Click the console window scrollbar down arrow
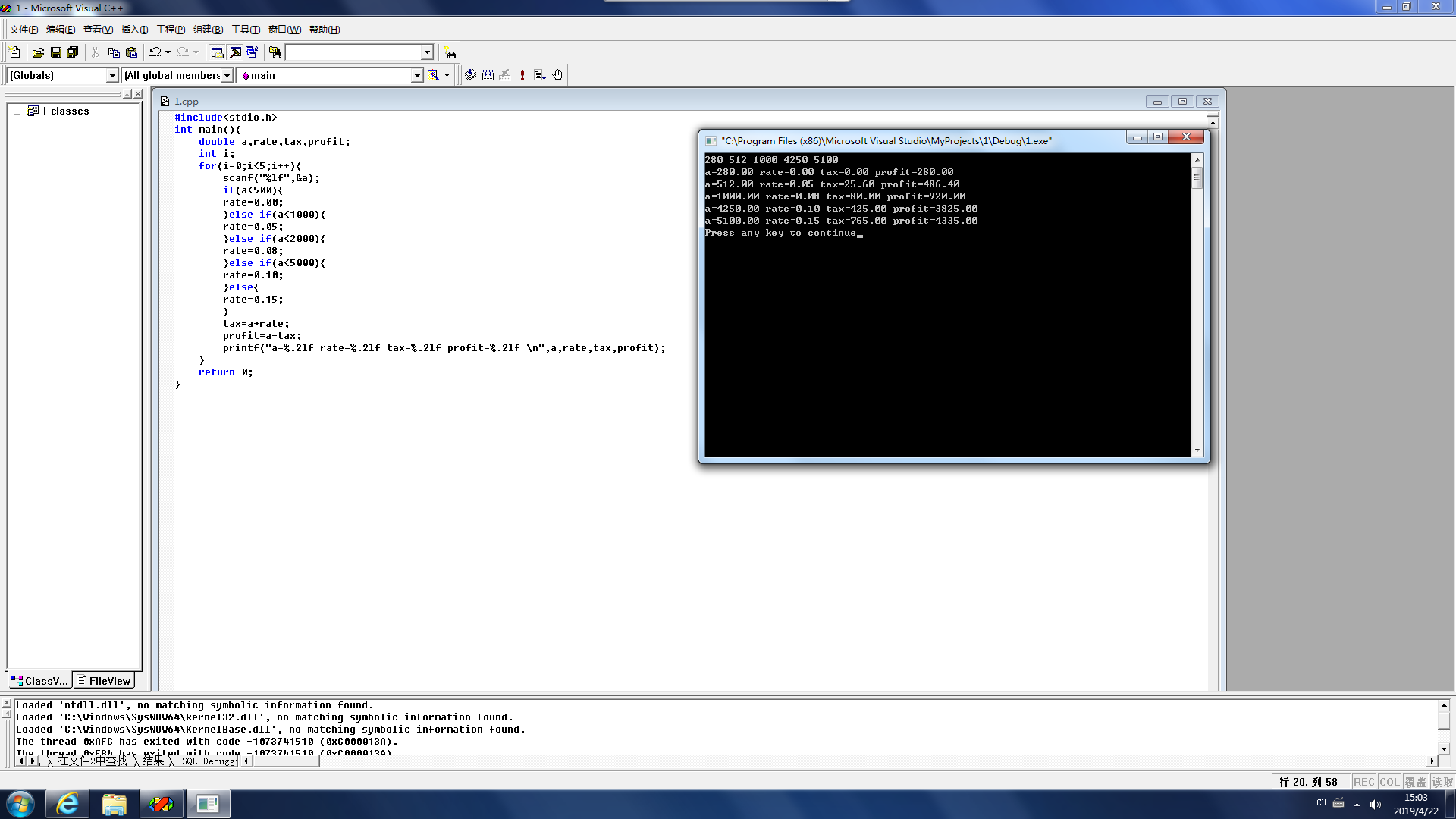Viewport: 1456px width, 819px height. 1197,450
